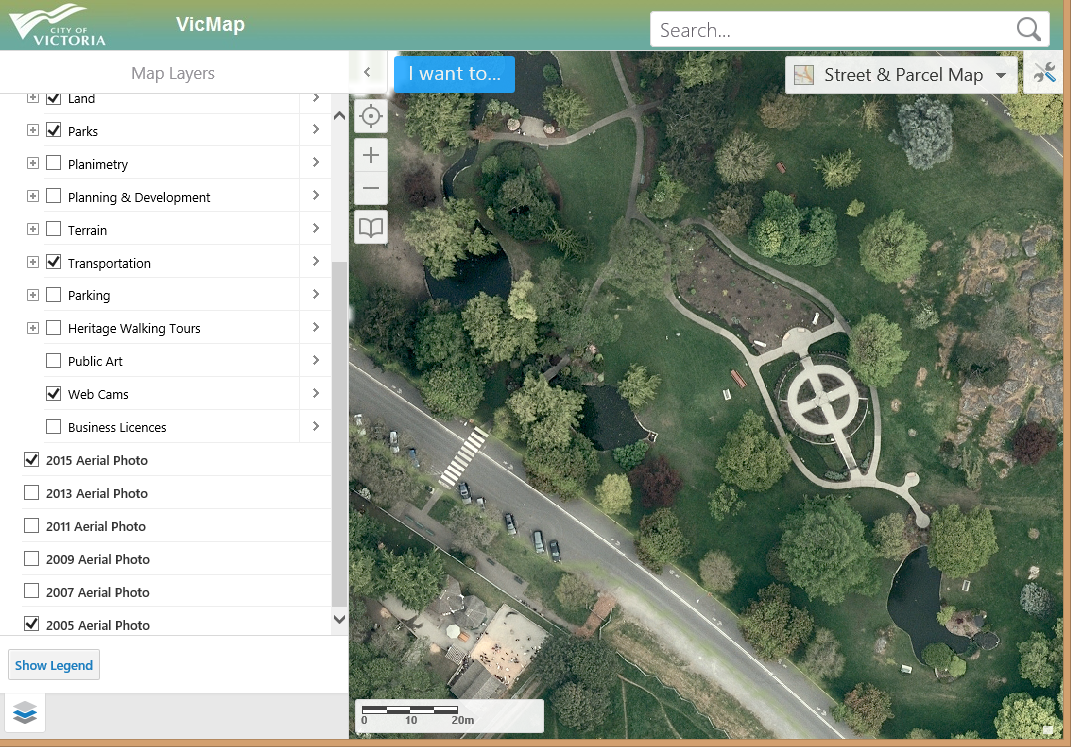
Task: Check the Public Art checkbox
Action: [53, 361]
